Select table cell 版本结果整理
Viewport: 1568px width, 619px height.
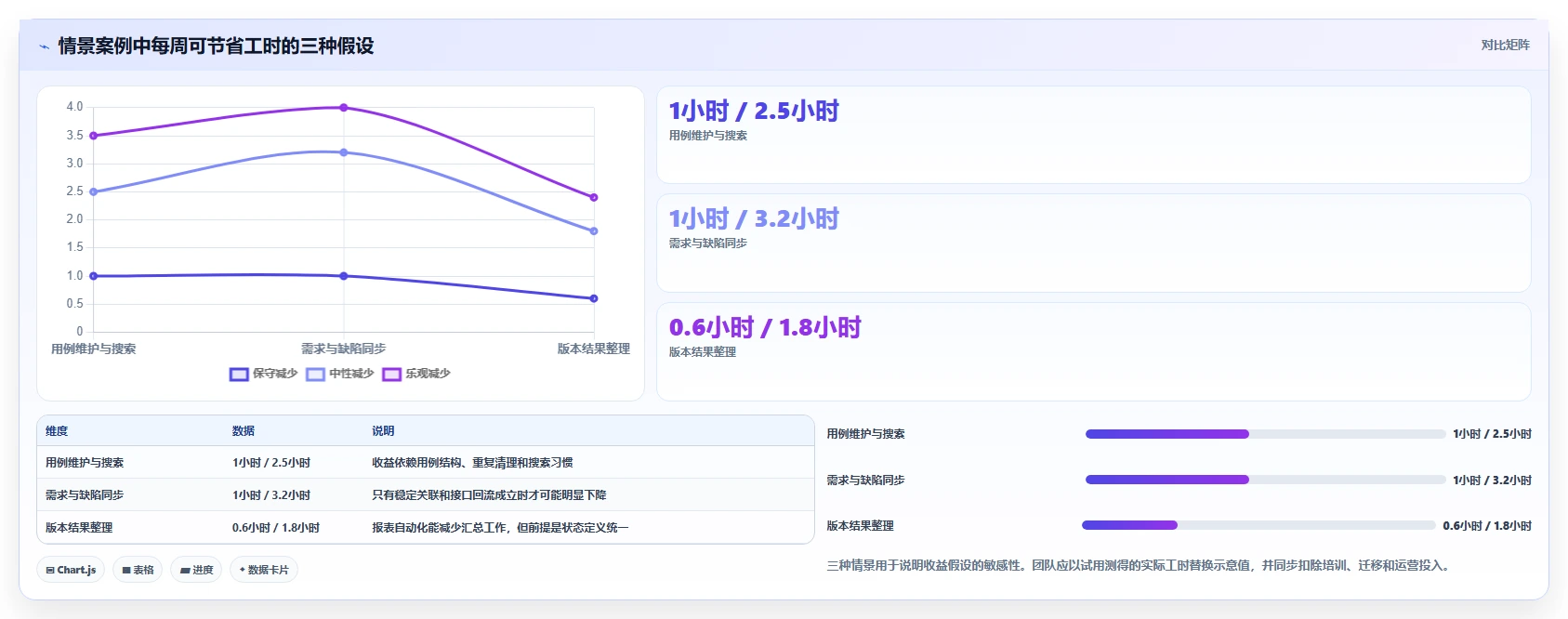coord(79,528)
